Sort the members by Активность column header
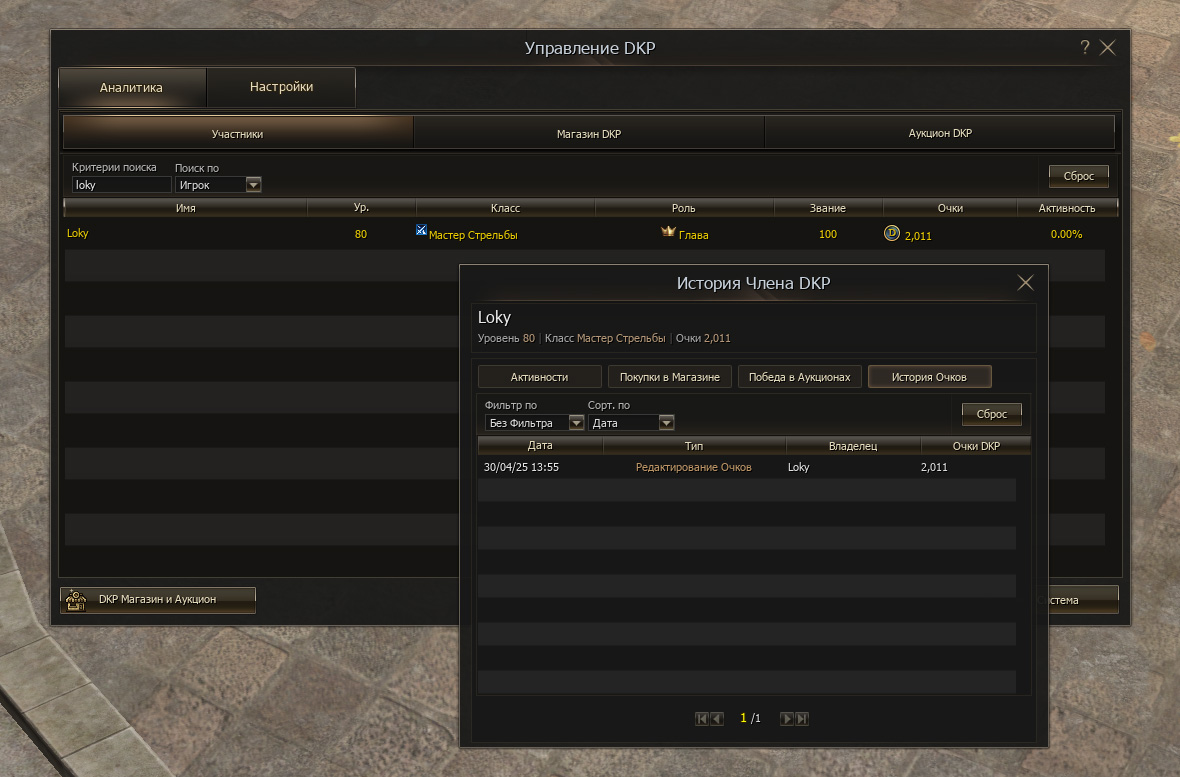Image resolution: width=1180 pixels, height=777 pixels. click(1066, 208)
